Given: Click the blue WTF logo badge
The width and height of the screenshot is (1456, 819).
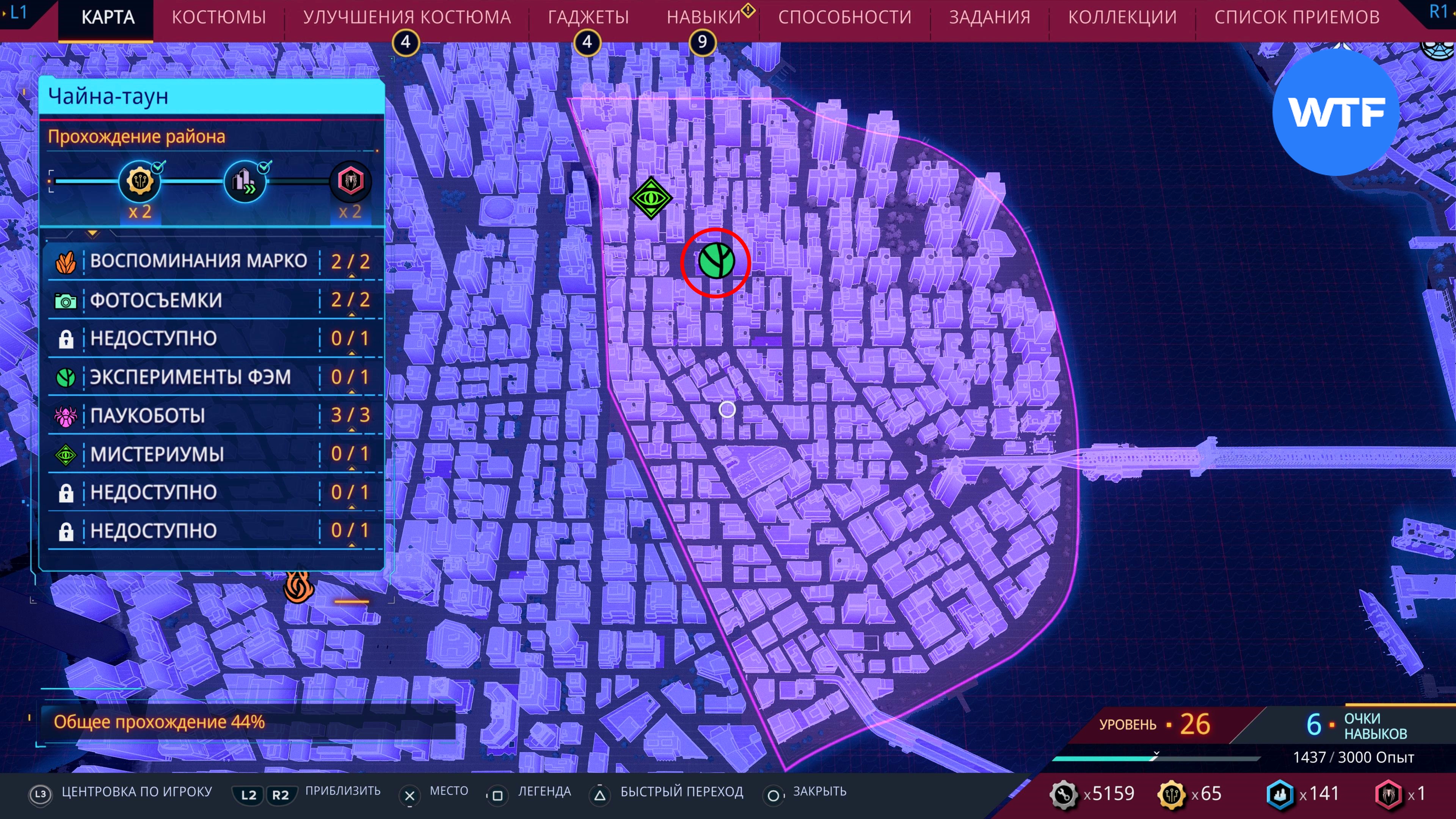Looking at the screenshot, I should point(1336,113).
